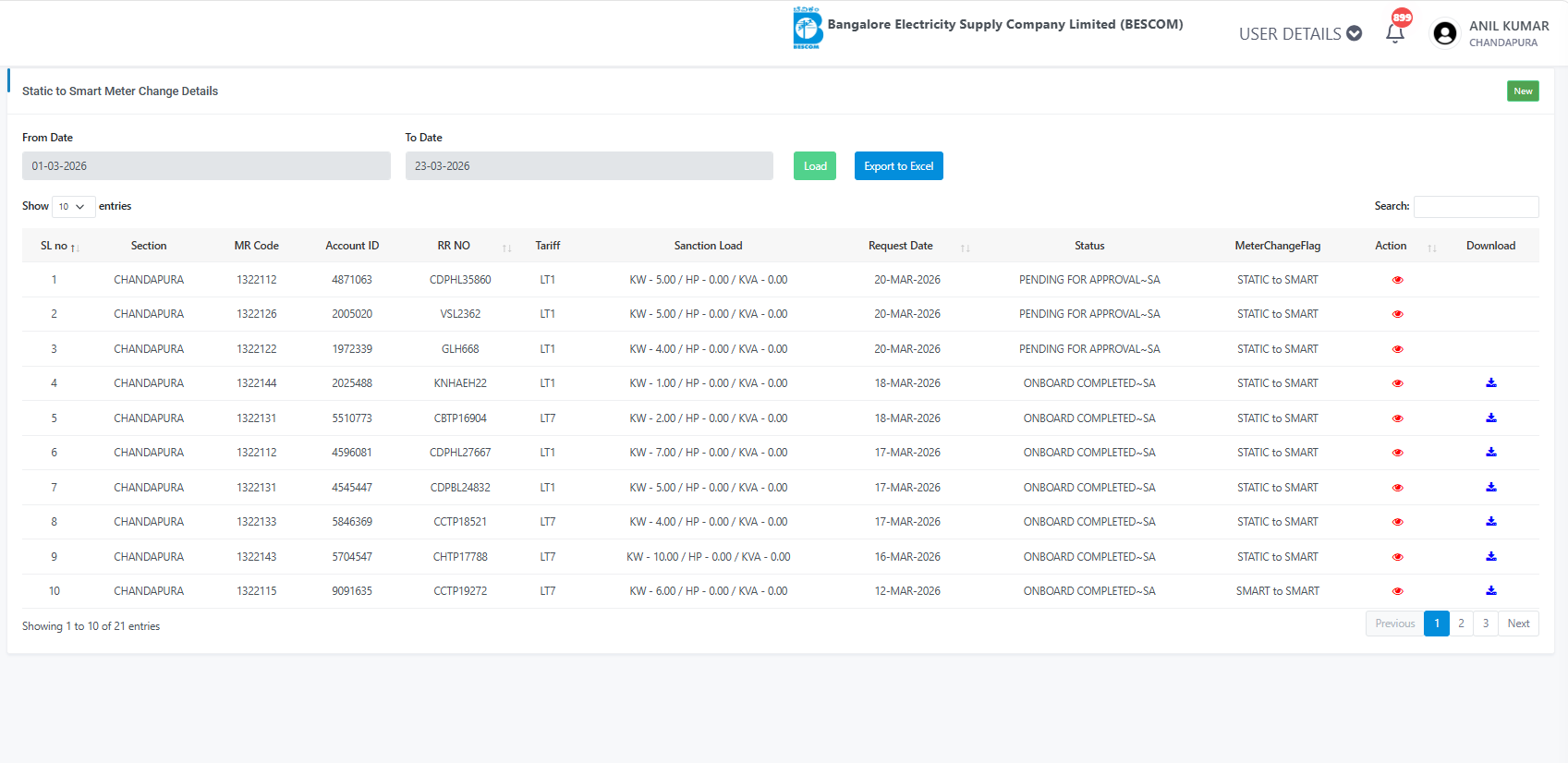Click the From Date field
This screenshot has width=1568, height=763.
(x=206, y=166)
